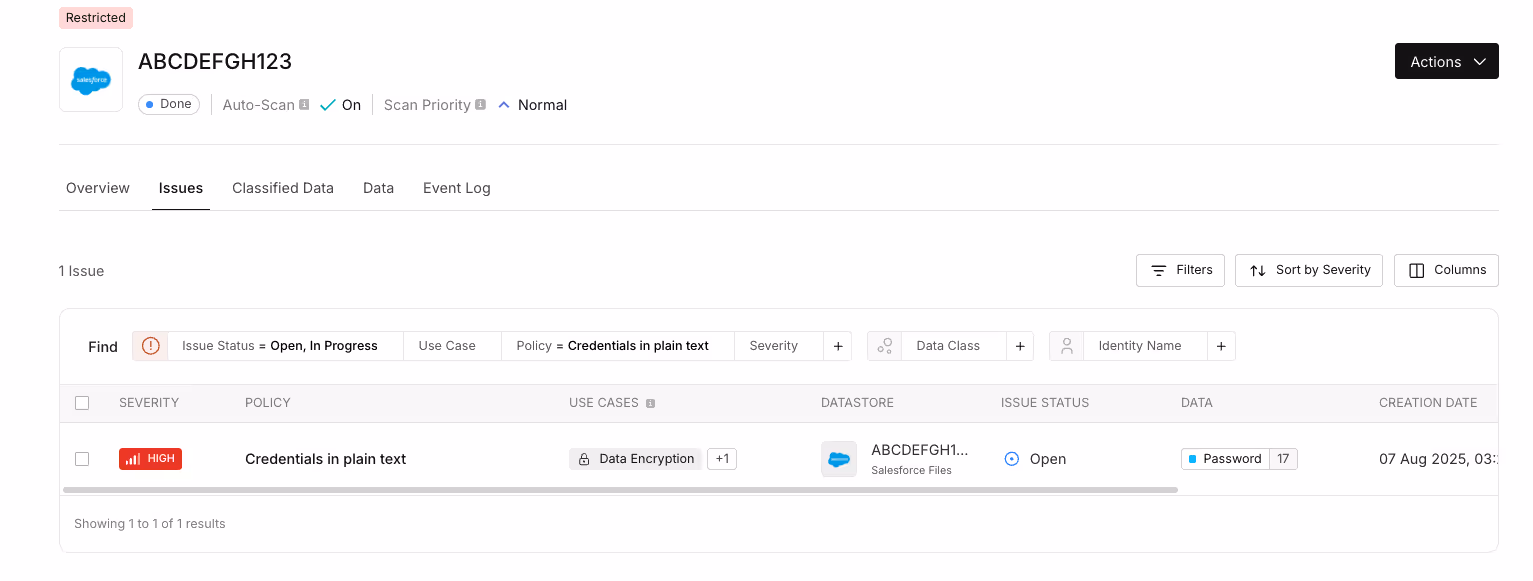Viewport: 1533px width, 581px height.
Task: Click the ABCDEFGH1... datastore name in row
Action: [920, 450]
